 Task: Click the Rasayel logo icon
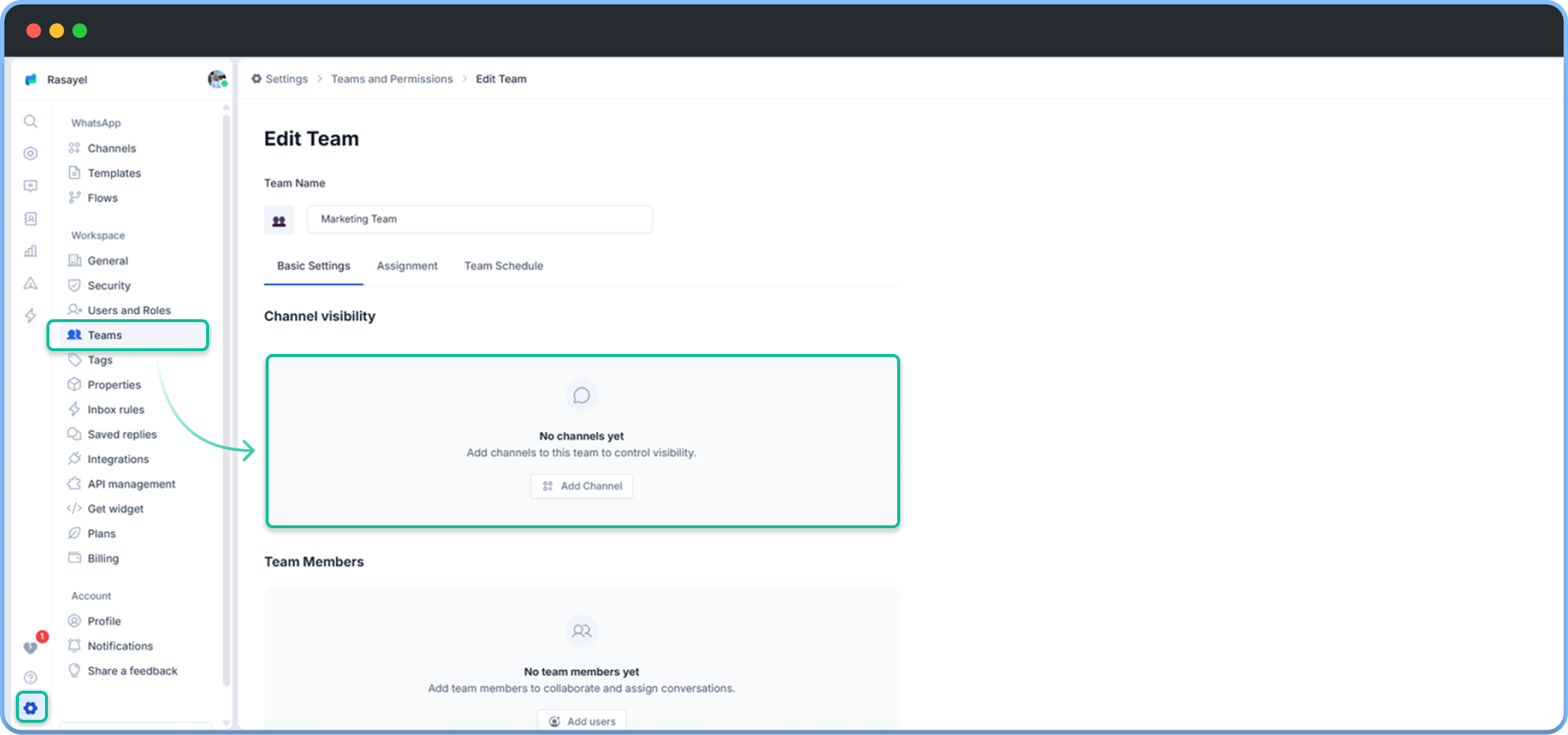pyautogui.click(x=30, y=79)
